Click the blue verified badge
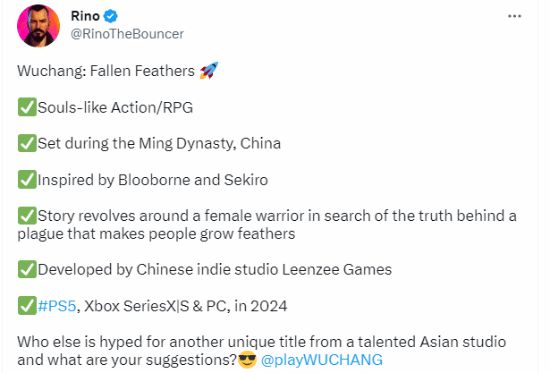This screenshot has height=373, width=550. [x=111, y=16]
